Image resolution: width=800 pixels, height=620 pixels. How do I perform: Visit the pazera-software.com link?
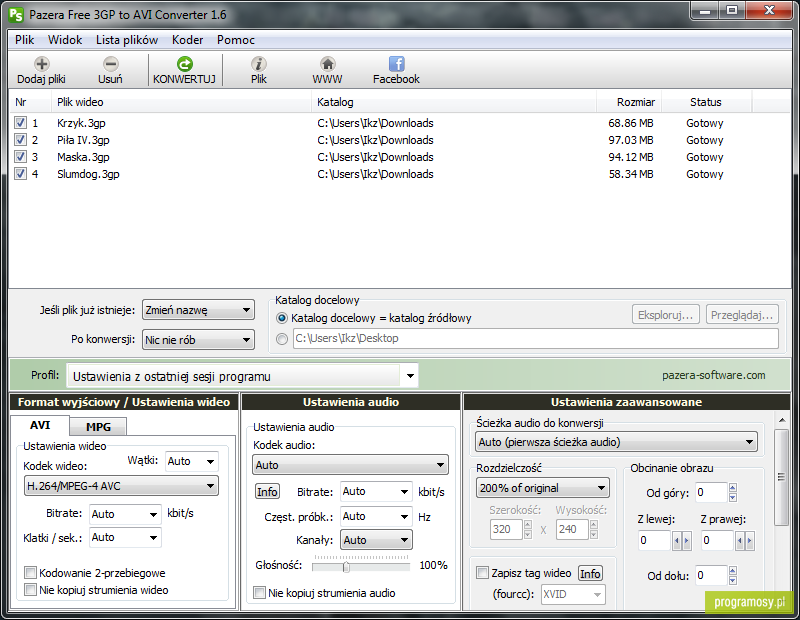pos(713,375)
